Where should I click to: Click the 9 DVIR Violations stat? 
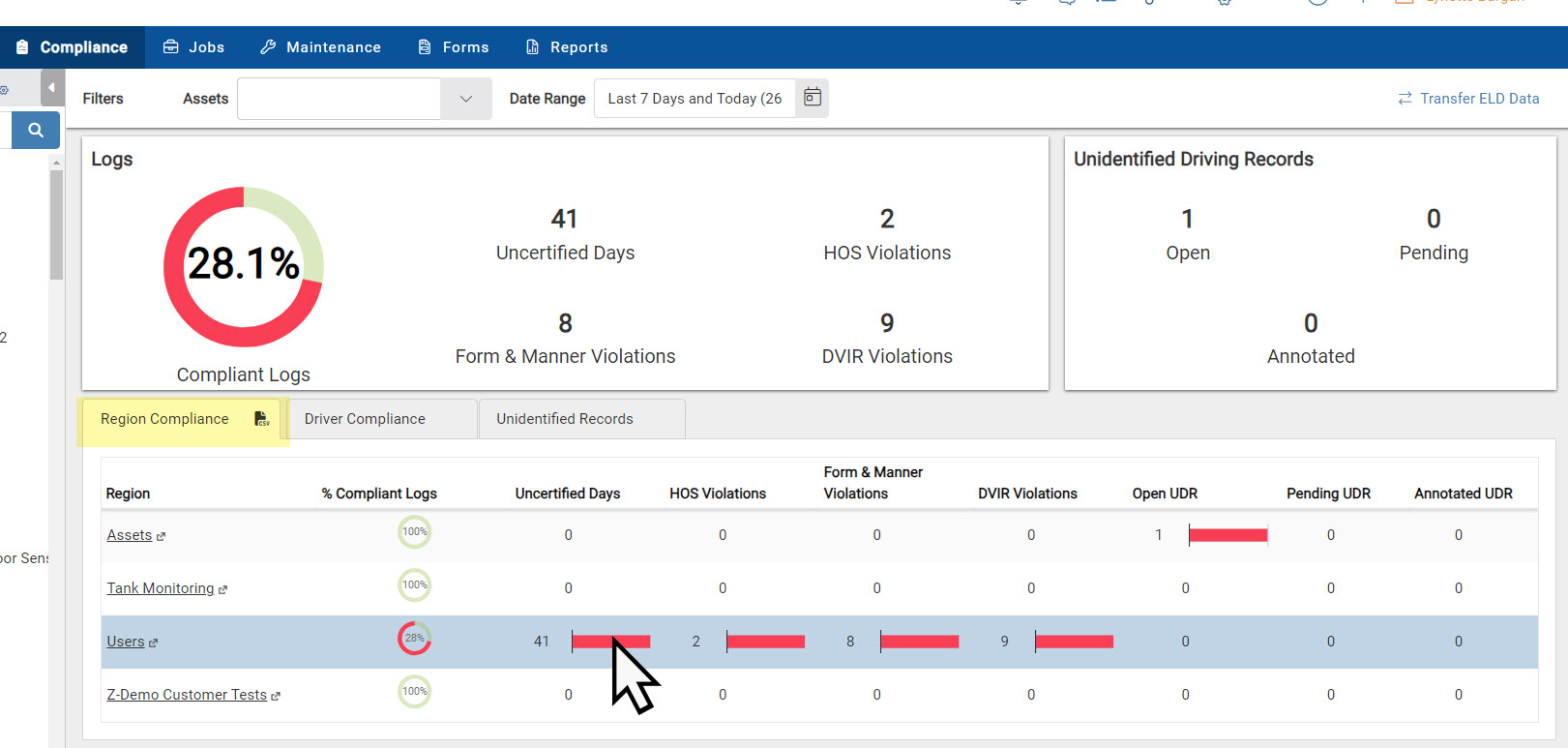tap(887, 339)
